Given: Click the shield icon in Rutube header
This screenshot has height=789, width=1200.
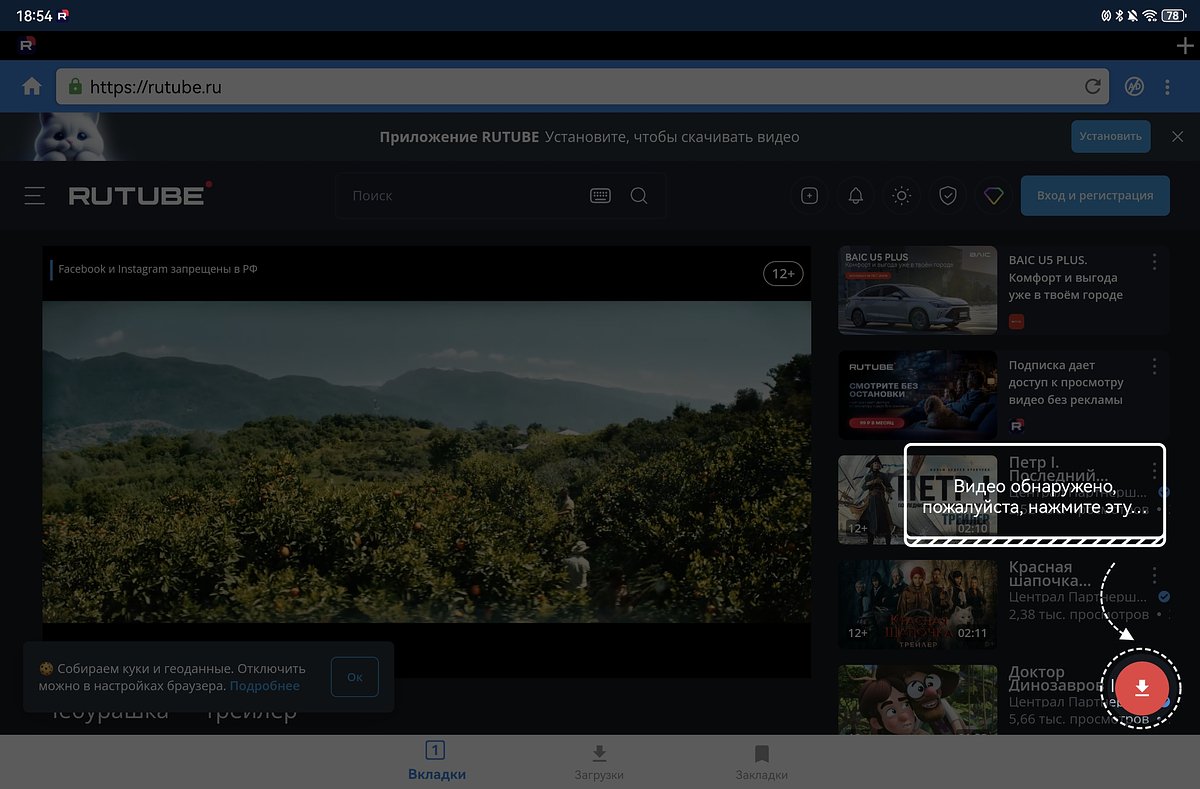Looking at the screenshot, I should click(x=947, y=196).
